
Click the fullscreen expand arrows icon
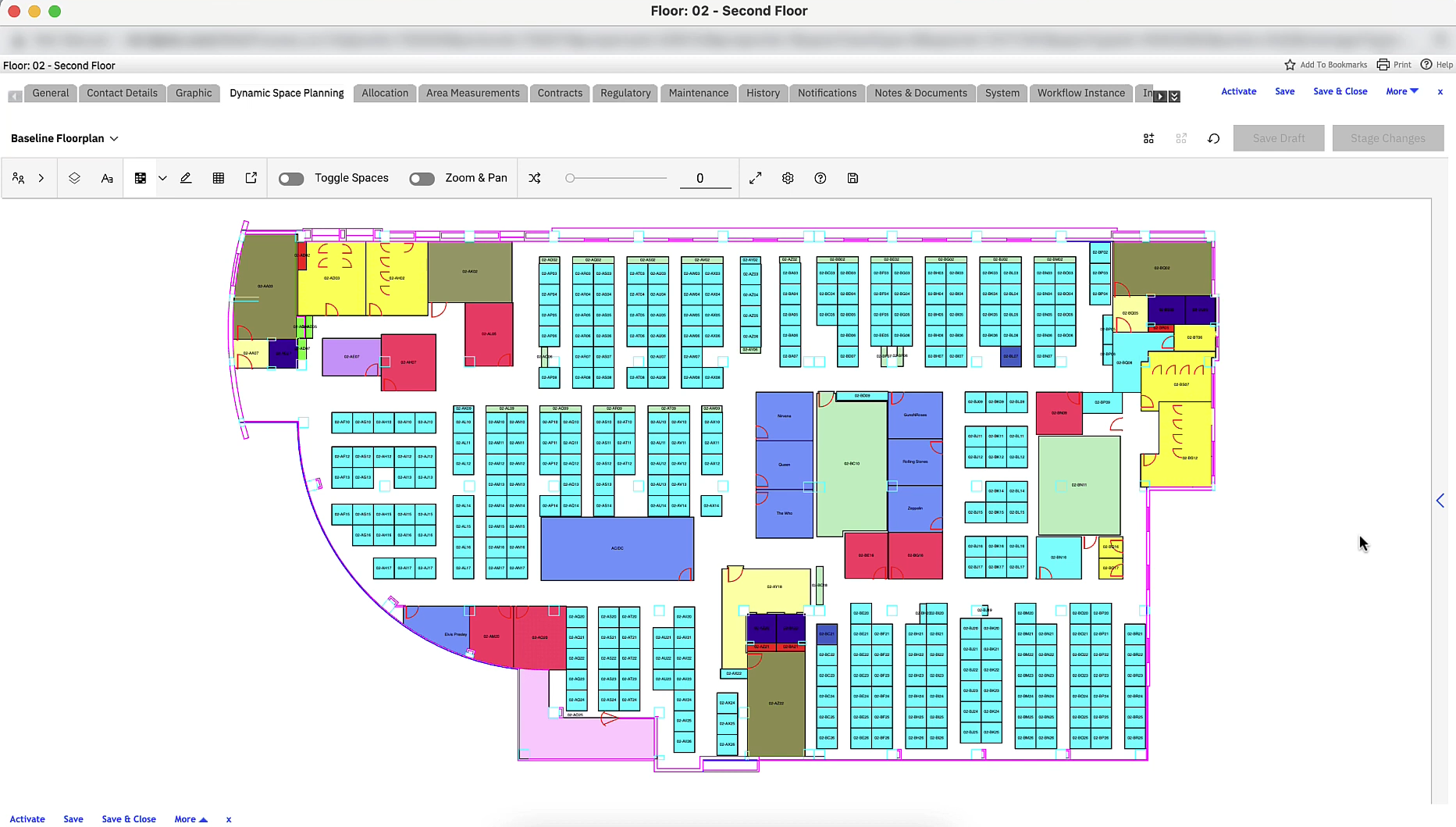point(755,178)
